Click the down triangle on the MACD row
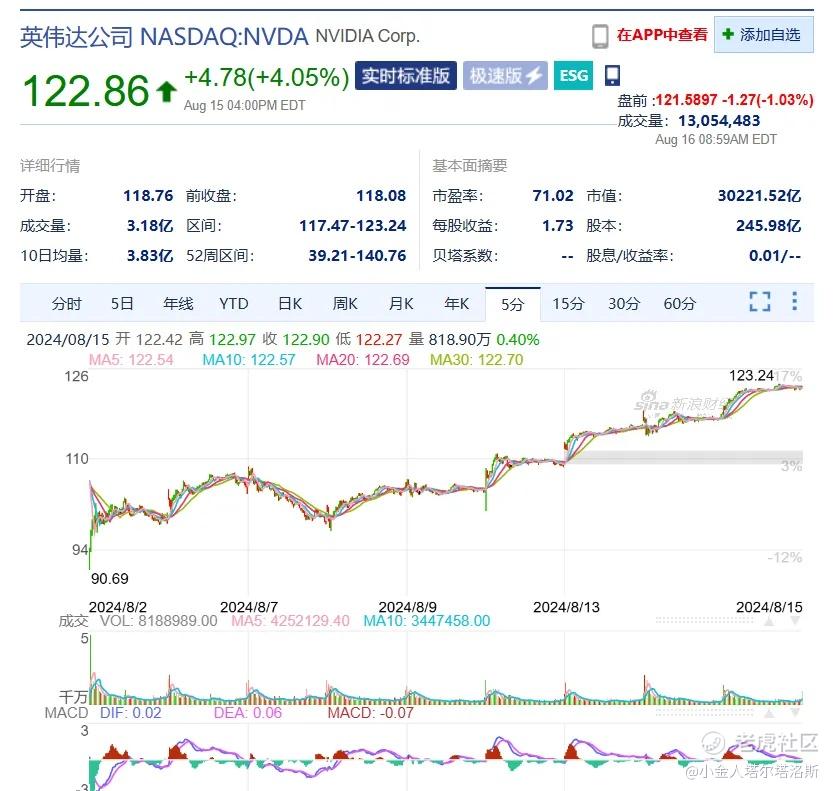This screenshot has width=834, height=791. coord(796,713)
